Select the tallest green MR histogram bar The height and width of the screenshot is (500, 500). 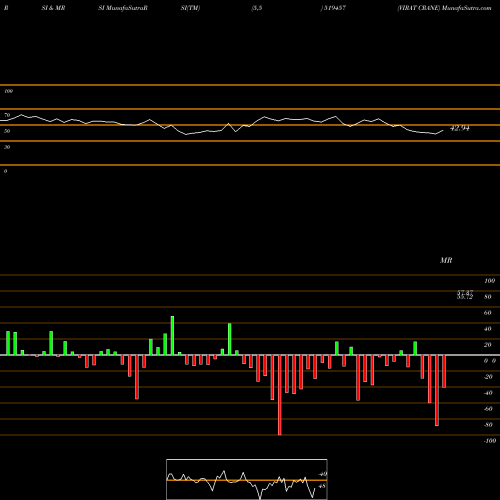(172, 336)
